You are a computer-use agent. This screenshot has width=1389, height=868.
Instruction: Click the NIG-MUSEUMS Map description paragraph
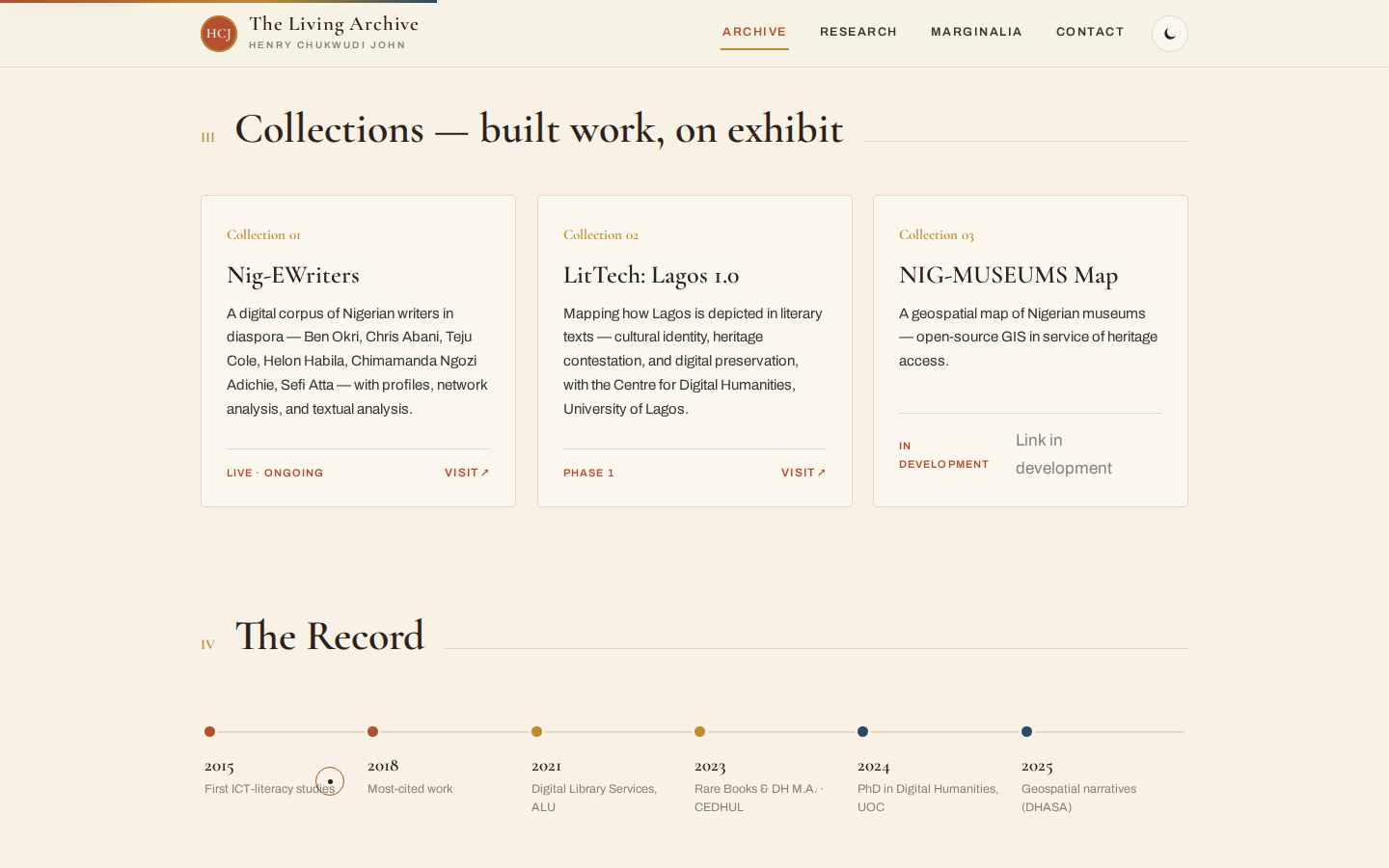pos(1028,337)
